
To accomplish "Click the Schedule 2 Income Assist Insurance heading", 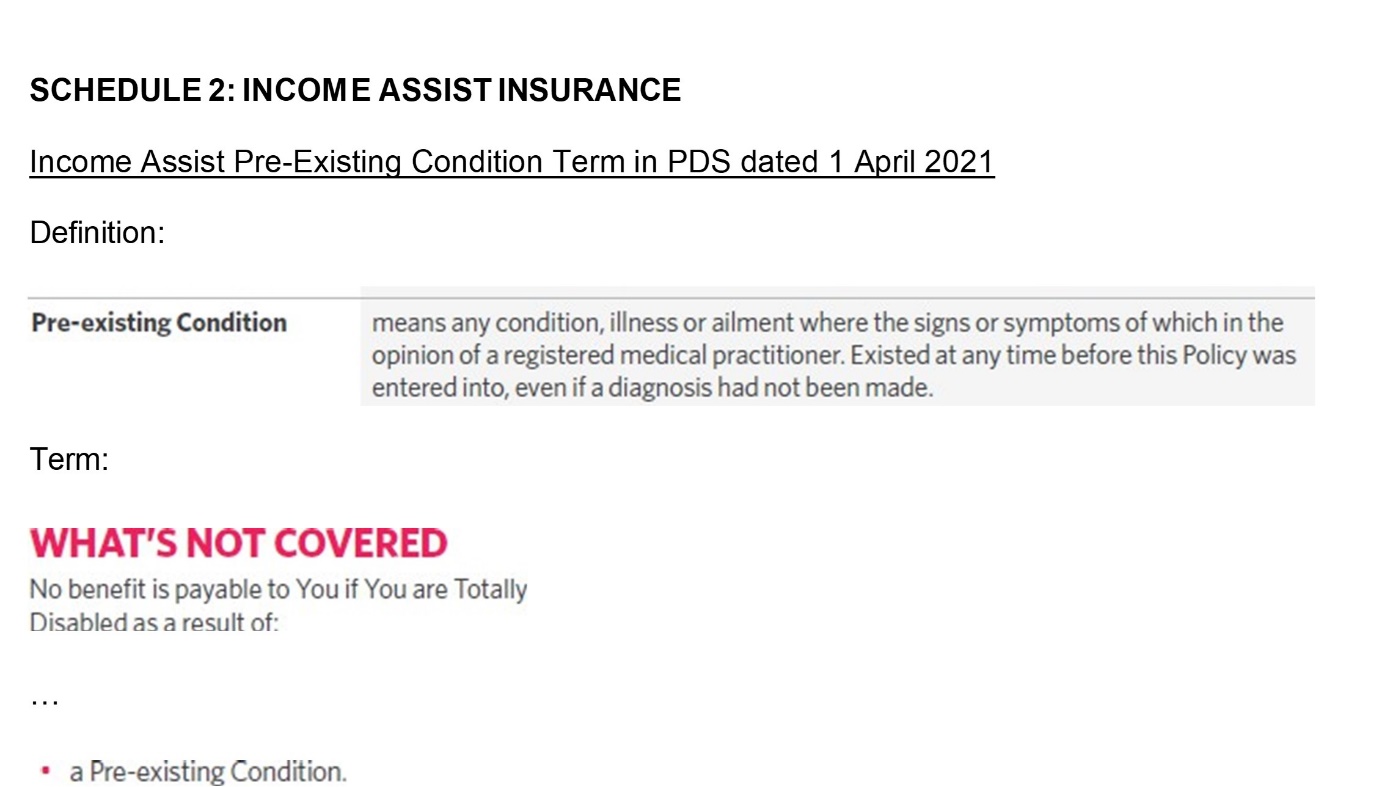I will pos(355,90).
